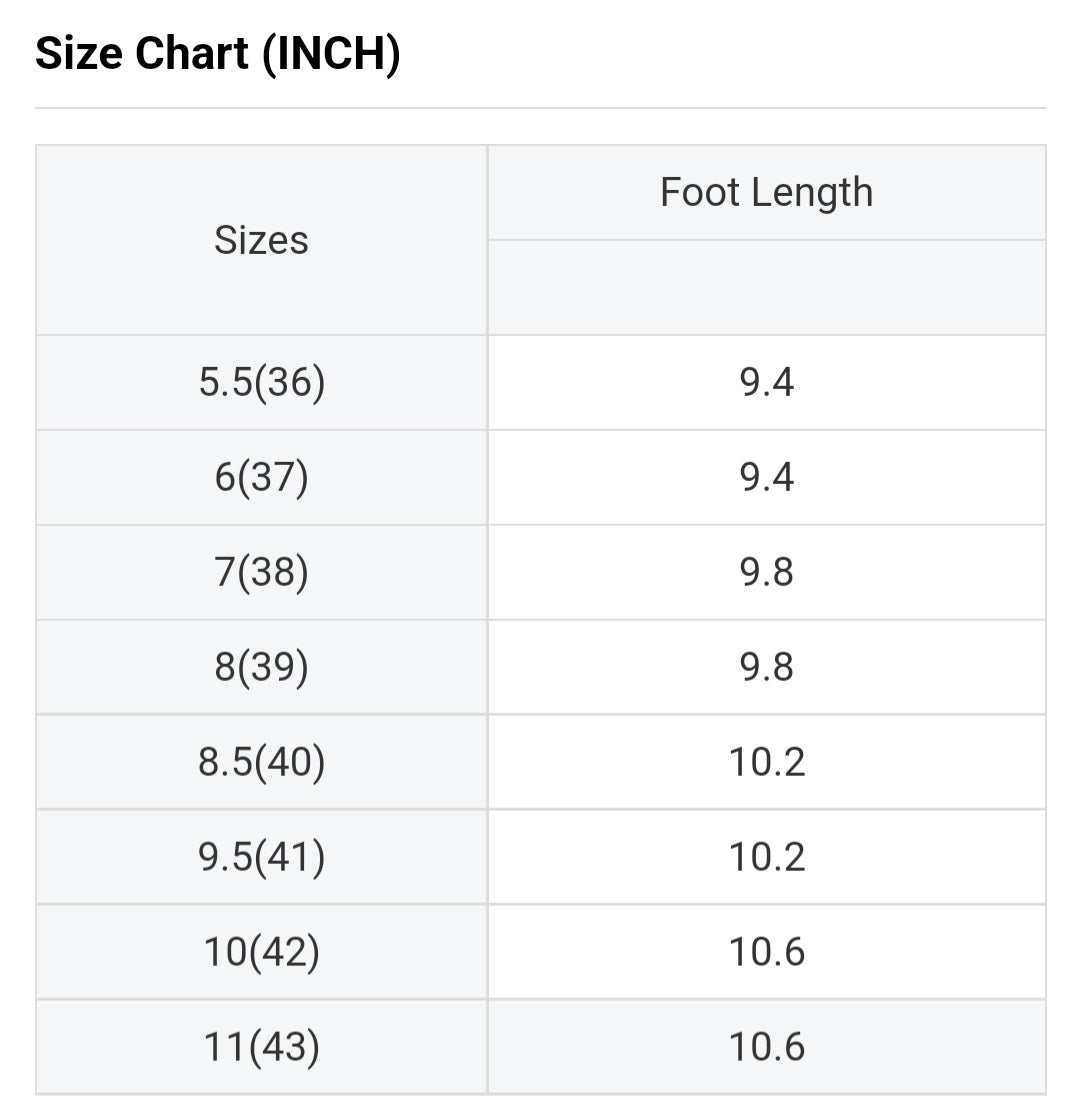Click the Size Chart (INCH) heading

(x=218, y=54)
